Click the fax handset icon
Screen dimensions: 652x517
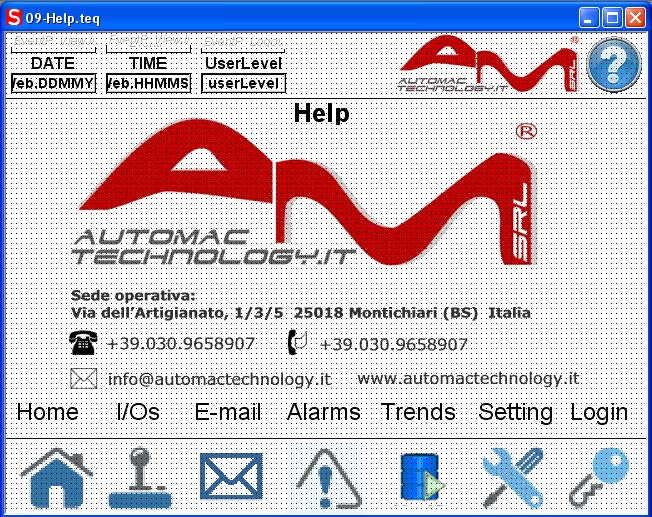click(x=297, y=342)
